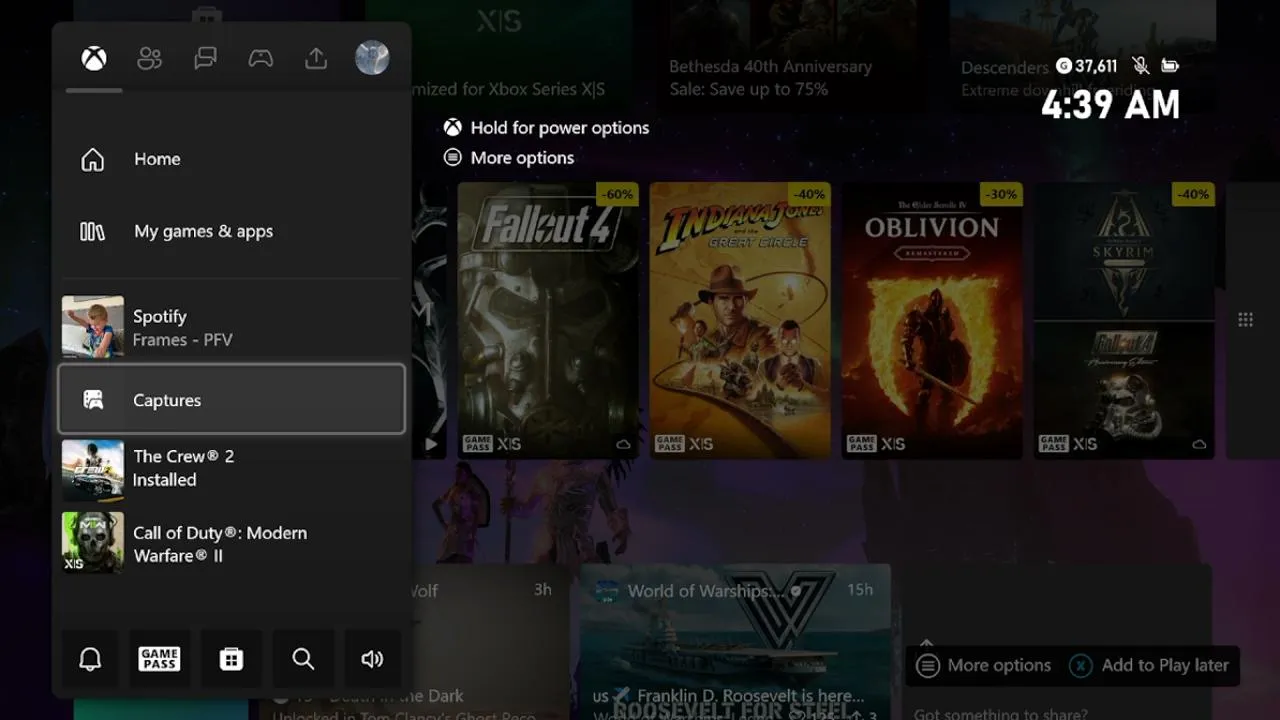This screenshot has height=720, width=1280.
Task: Open the Parties & chats tab
Action: coord(205,59)
